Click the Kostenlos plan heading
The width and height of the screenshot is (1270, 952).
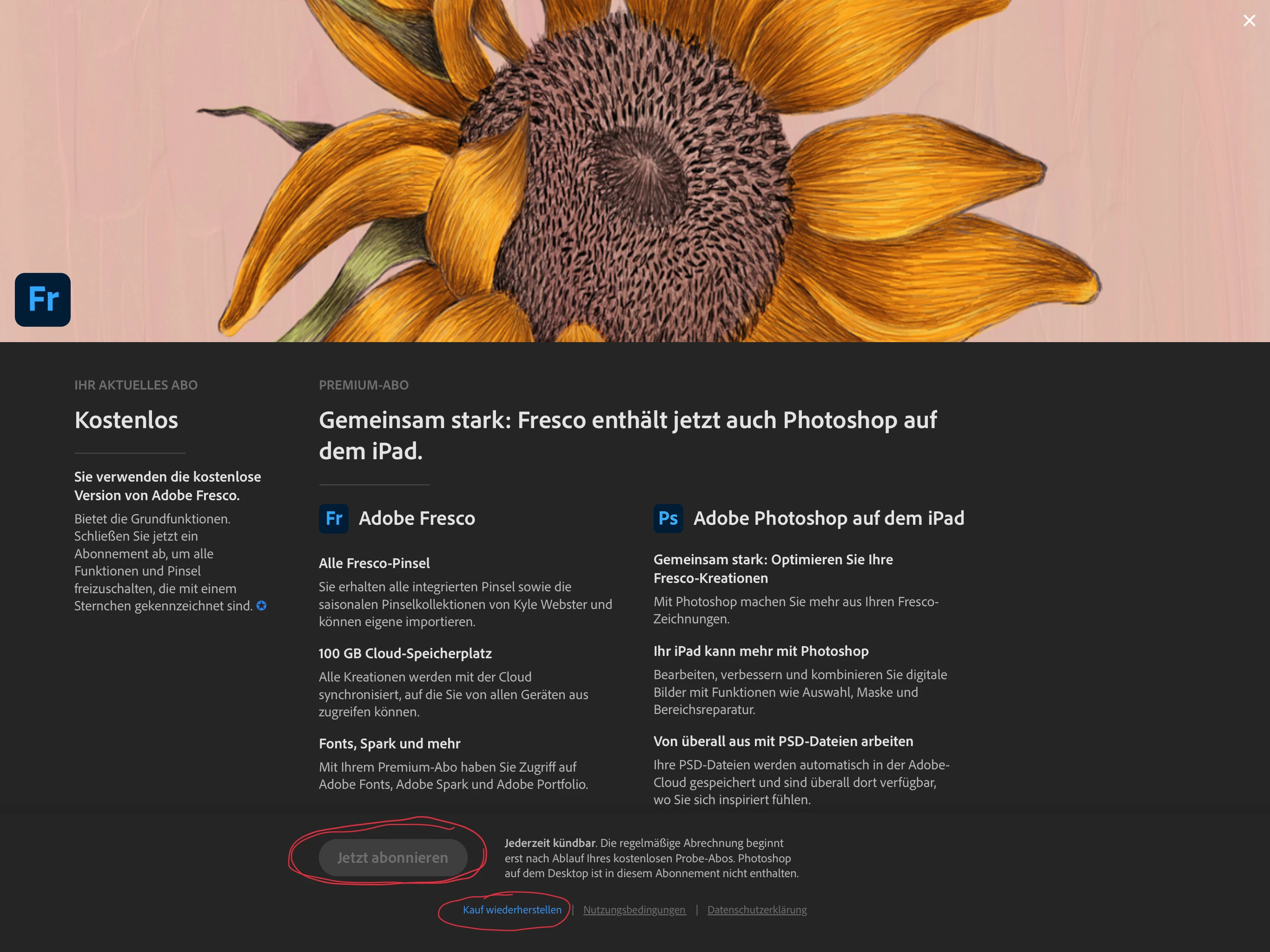coord(126,420)
